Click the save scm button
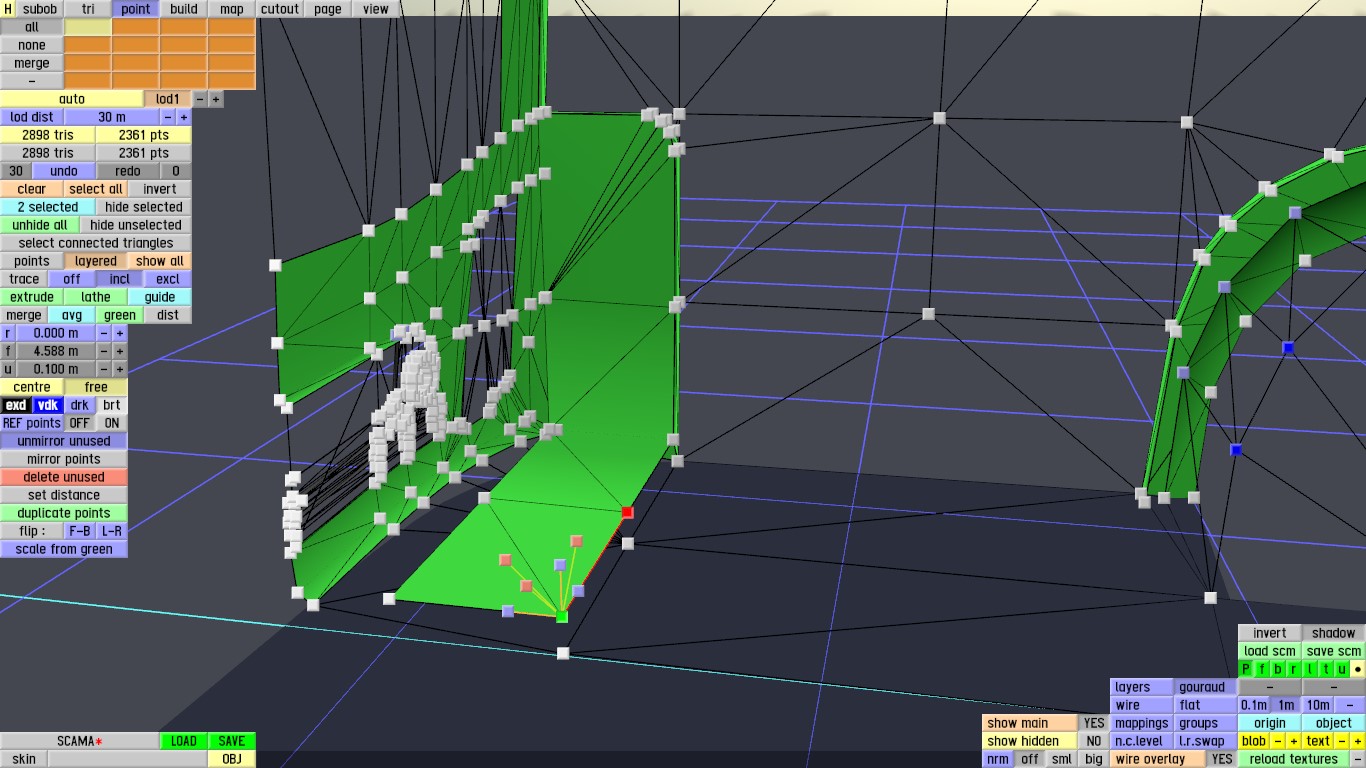This screenshot has height=768, width=1366. pos(1334,651)
